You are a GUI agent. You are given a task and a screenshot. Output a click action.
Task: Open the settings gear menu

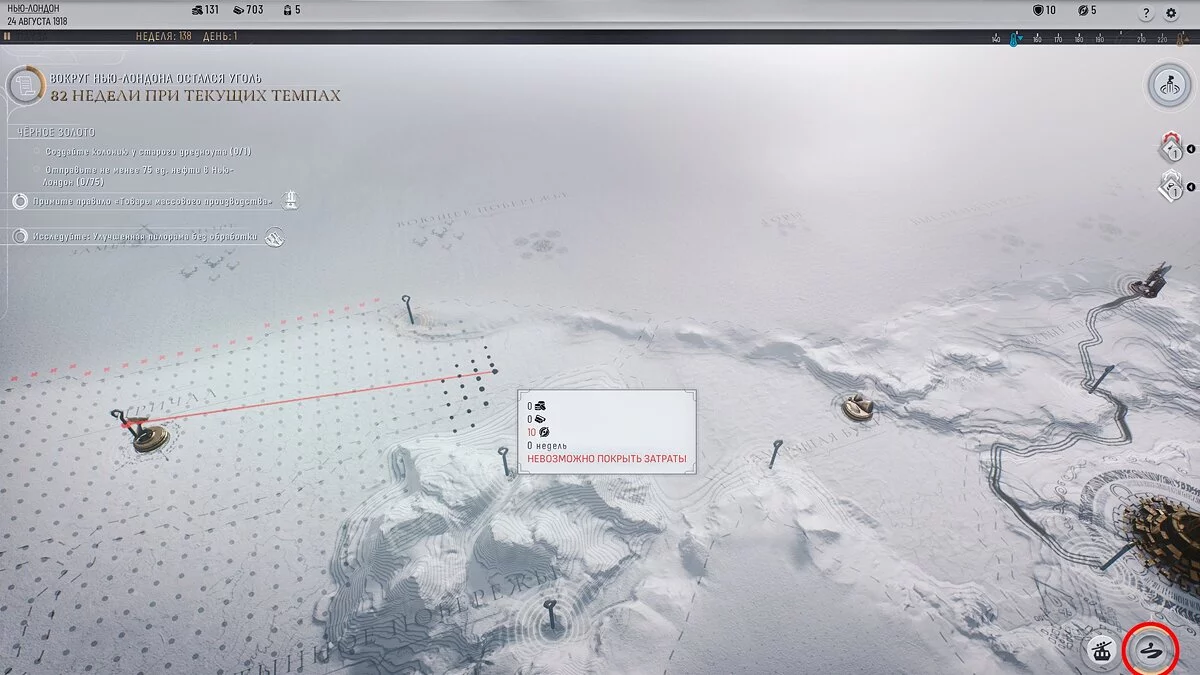pos(1172,13)
